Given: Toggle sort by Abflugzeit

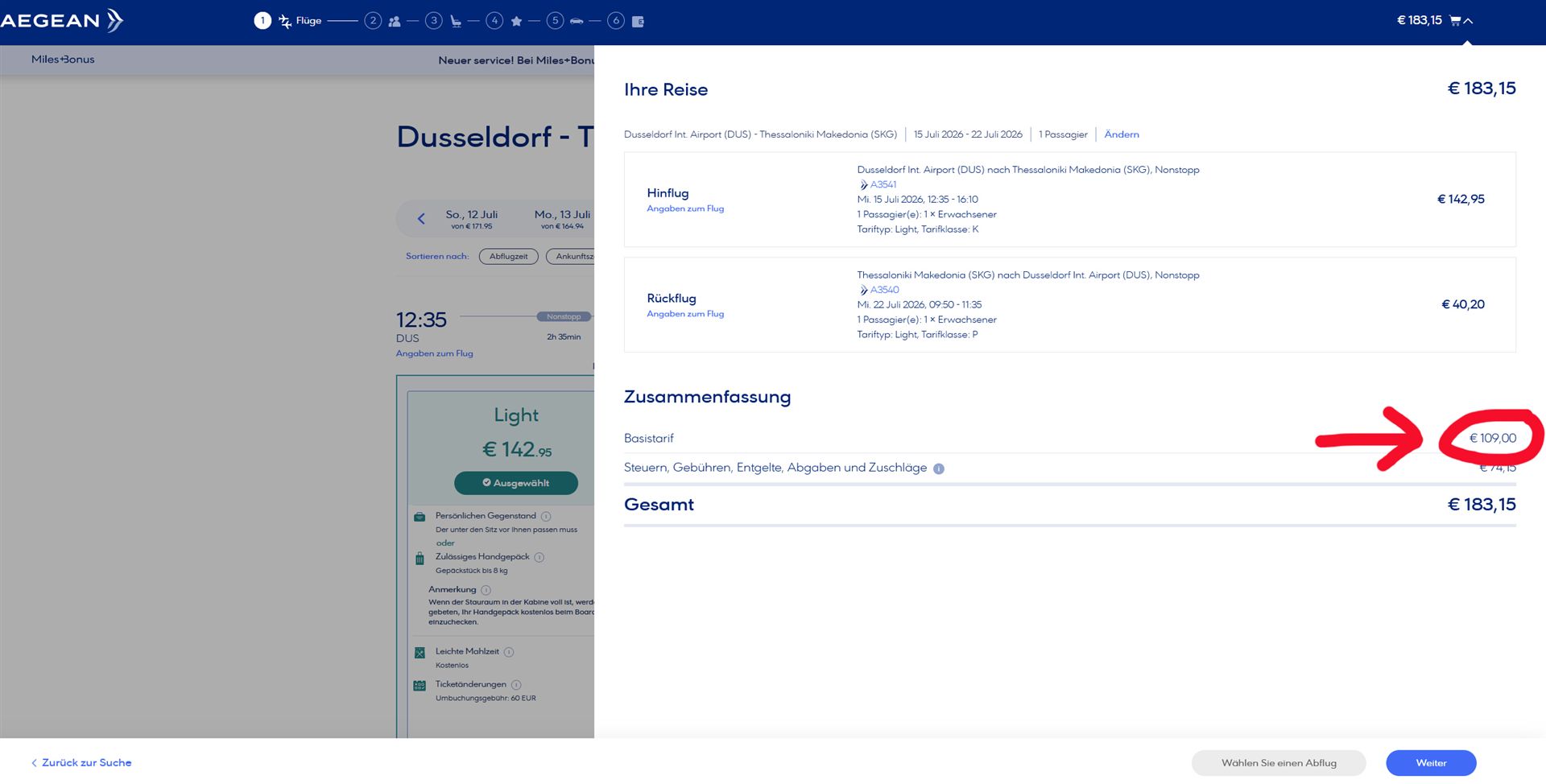Looking at the screenshot, I should 508,257.
